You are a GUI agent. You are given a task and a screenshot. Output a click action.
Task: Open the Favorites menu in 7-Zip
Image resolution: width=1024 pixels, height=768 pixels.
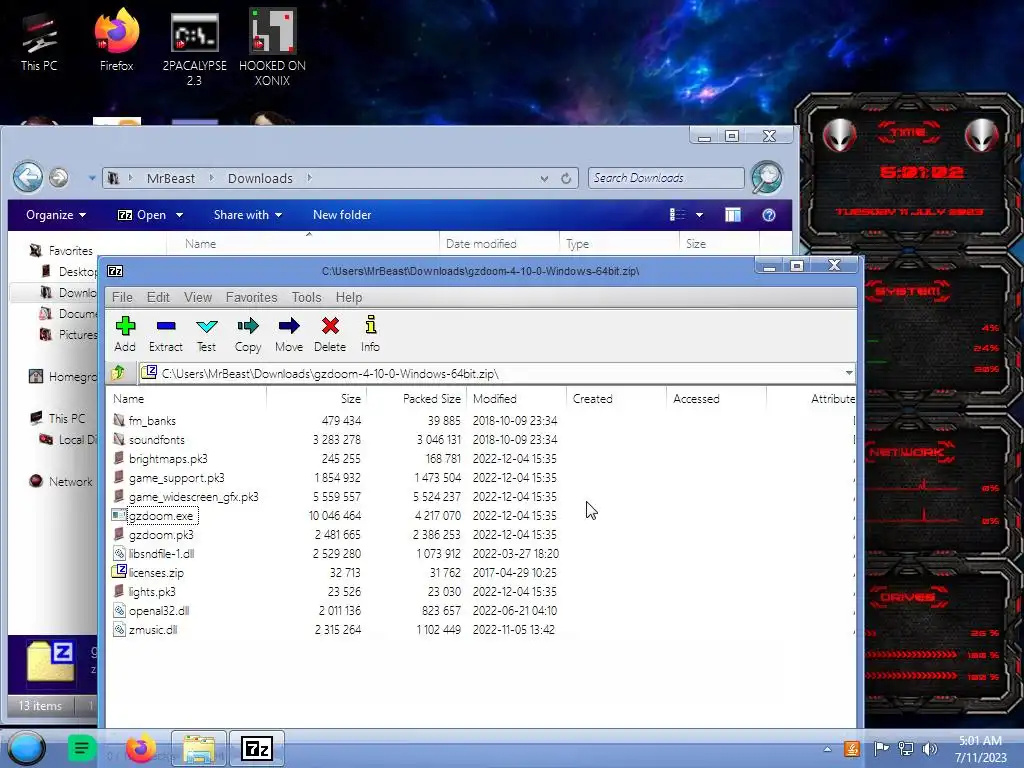[251, 297]
